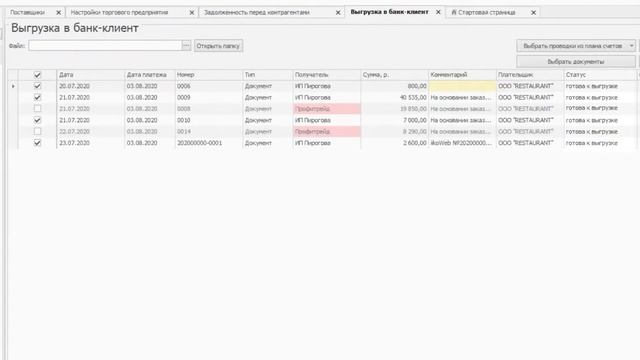Sort by the Комментарий column header
This screenshot has width=640, height=360.
pyautogui.click(x=462, y=75)
